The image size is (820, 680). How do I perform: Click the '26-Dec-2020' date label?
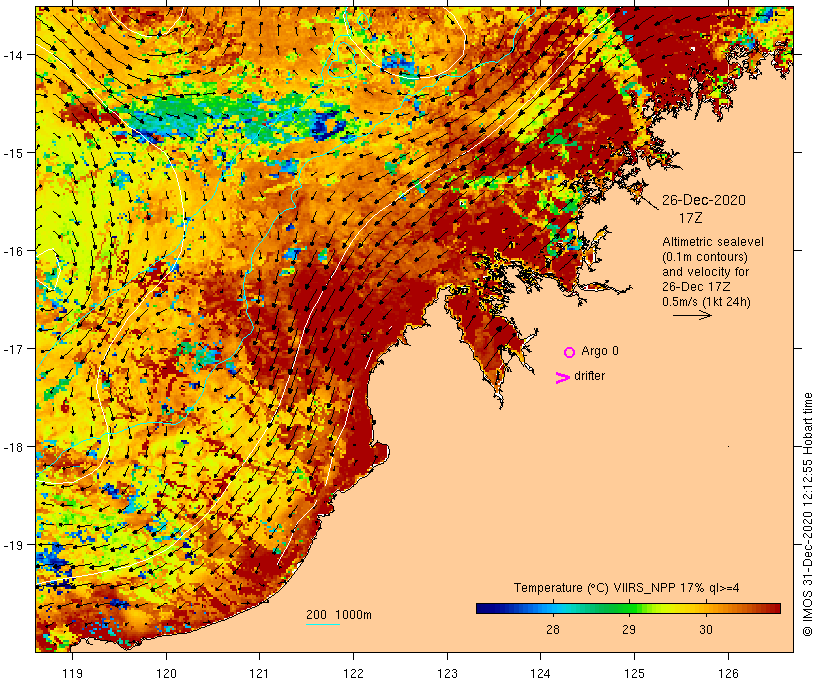(704, 200)
